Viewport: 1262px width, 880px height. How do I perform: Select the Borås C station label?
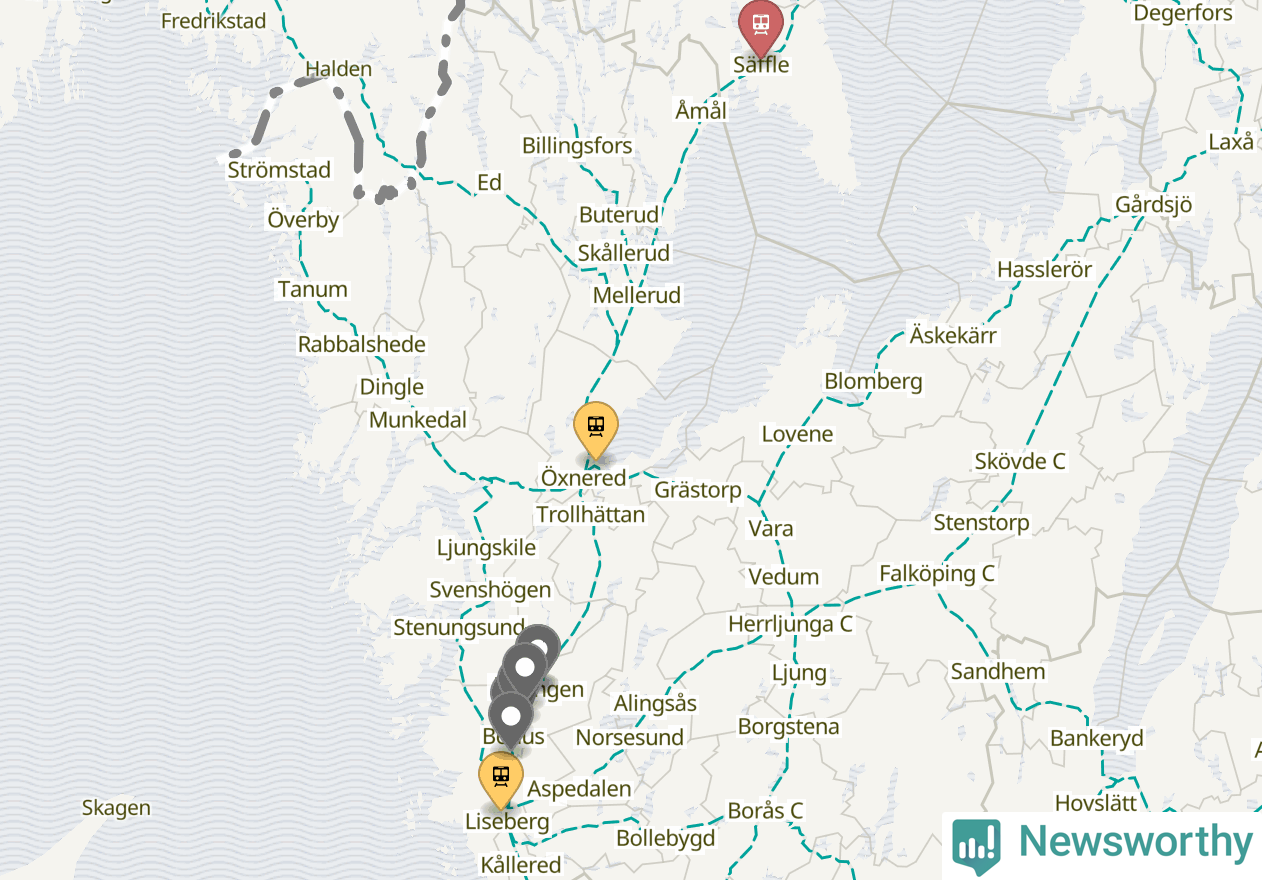765,810
